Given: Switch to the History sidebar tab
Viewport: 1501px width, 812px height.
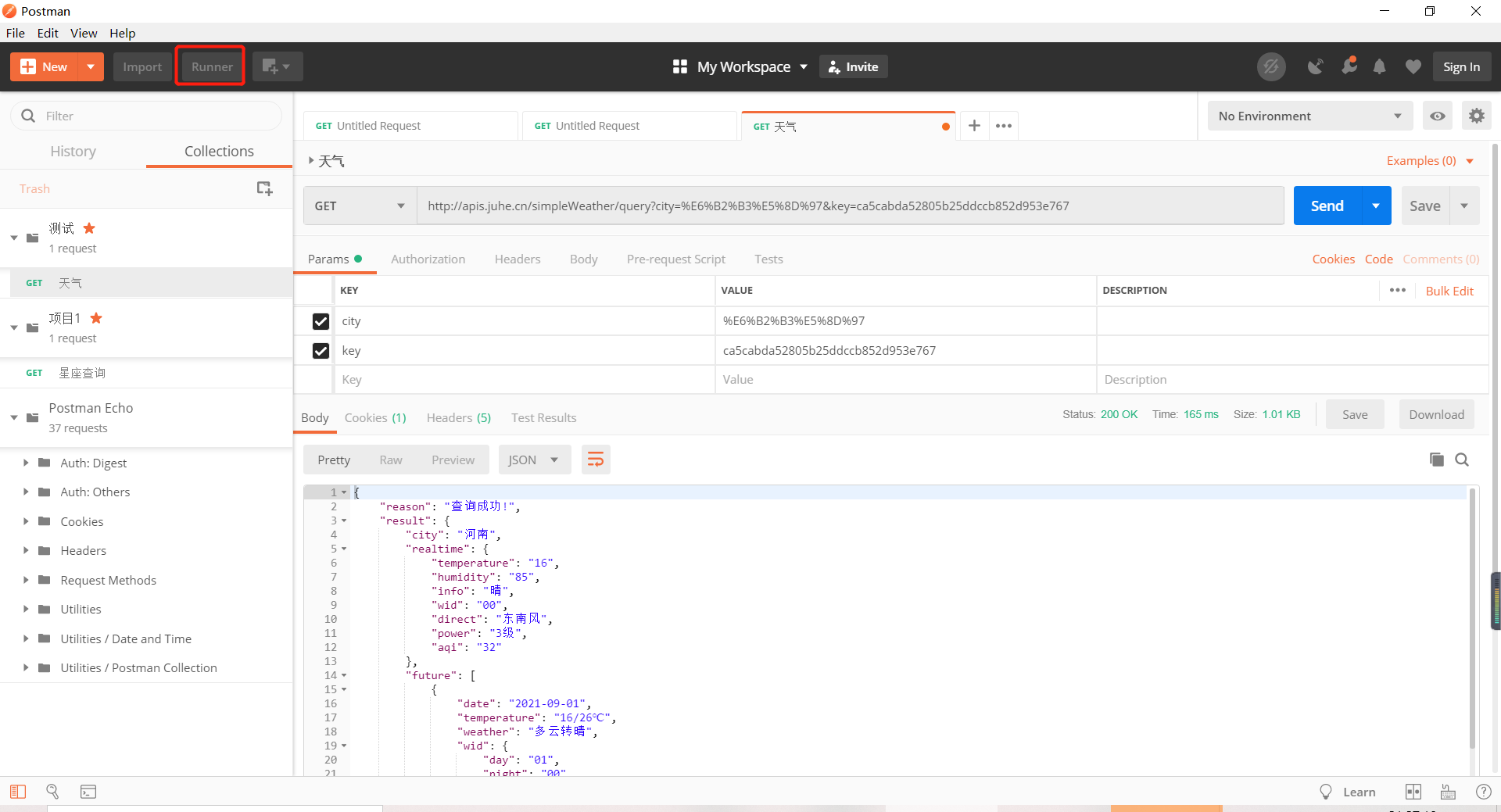Looking at the screenshot, I should 73,151.
